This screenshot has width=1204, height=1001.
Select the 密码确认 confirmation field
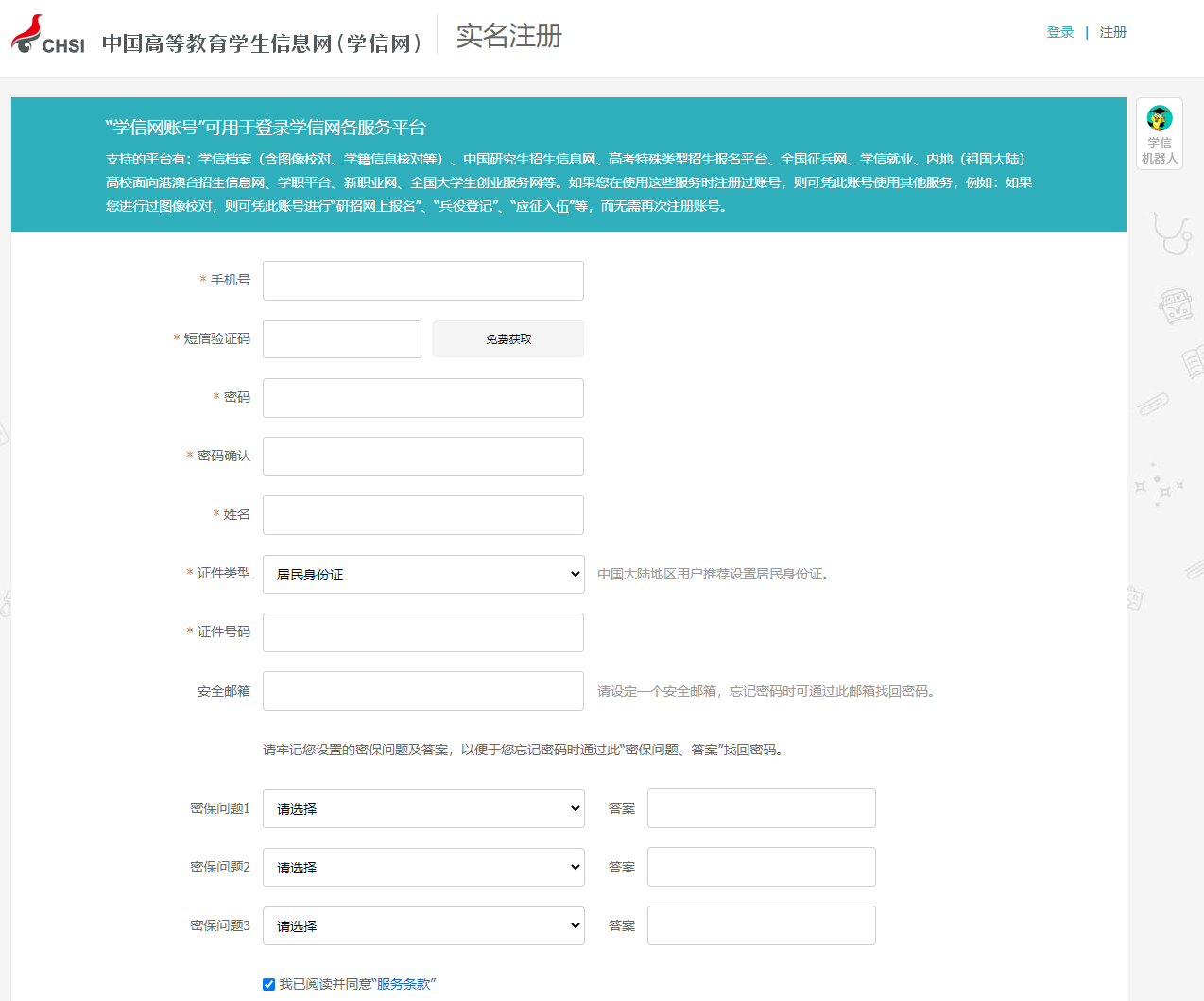point(422,457)
